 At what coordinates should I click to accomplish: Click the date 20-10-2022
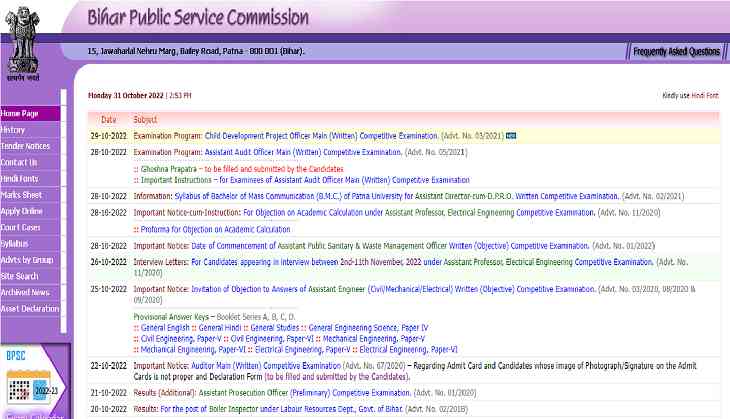[x=108, y=409]
